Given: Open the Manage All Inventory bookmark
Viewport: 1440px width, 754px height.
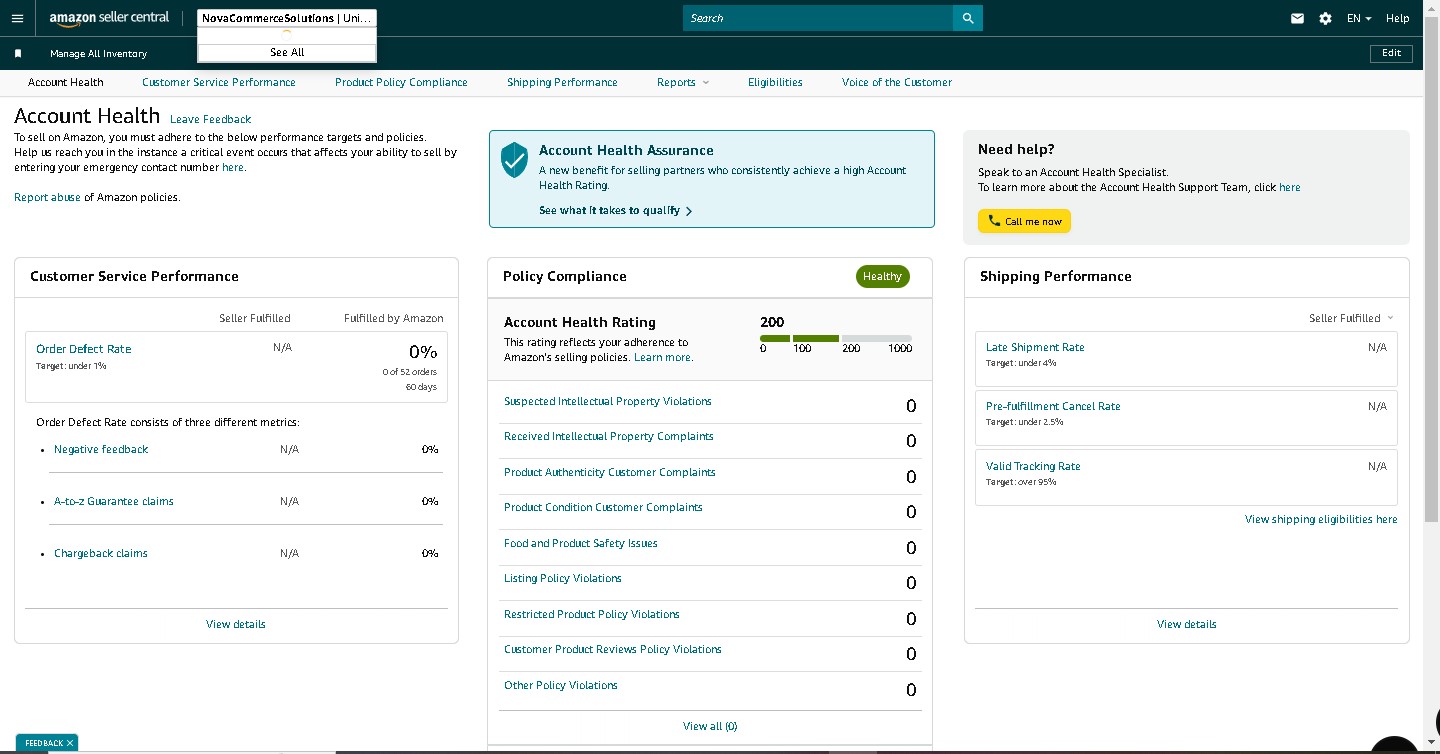Looking at the screenshot, I should (x=98, y=54).
